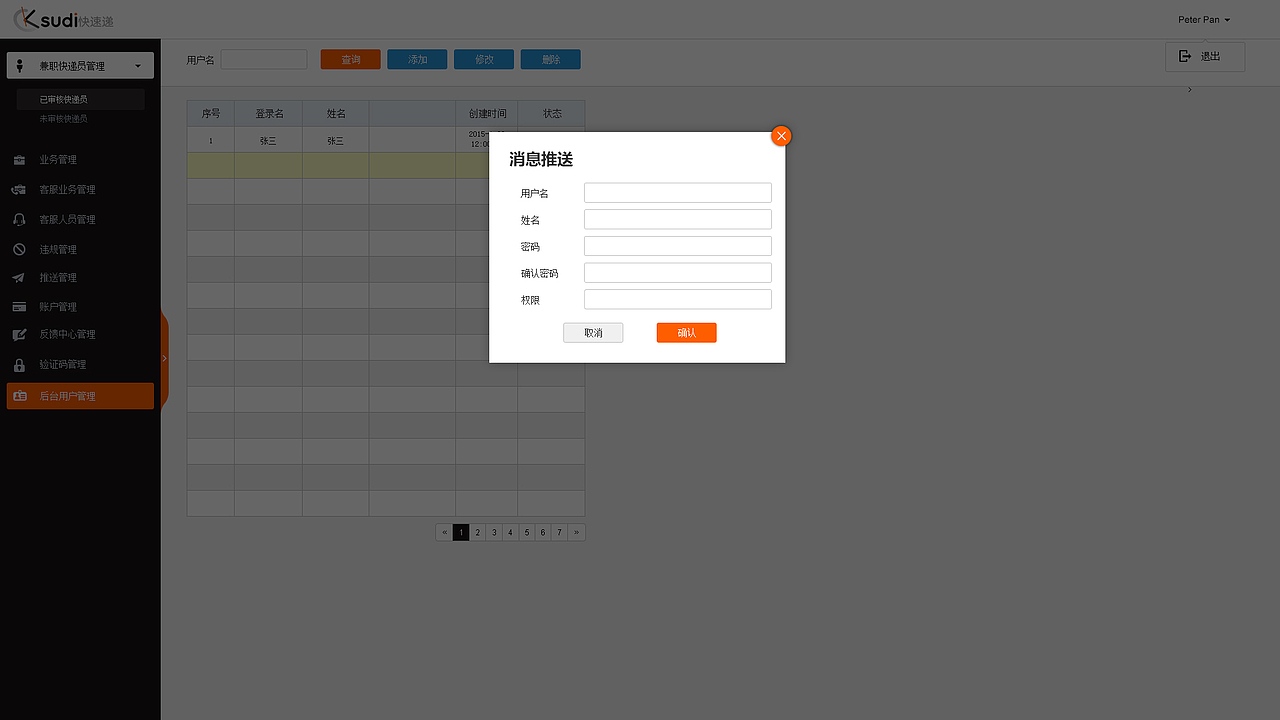The width and height of the screenshot is (1280, 720).
Task: Click 取消 to cancel the dialog
Action: point(593,333)
